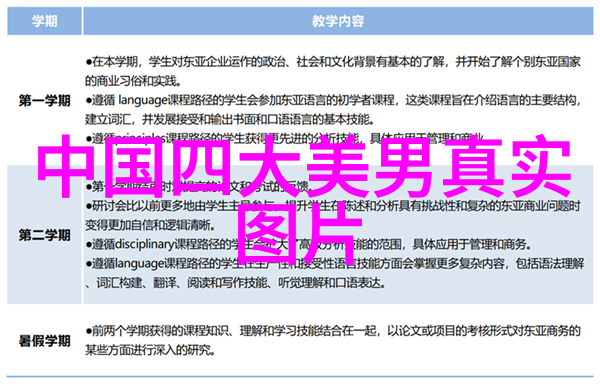Image resolution: width=600 pixels, height=384 pixels.
Task: Click the pink 中国四大美男真实 overlay text
Action: click(304, 166)
